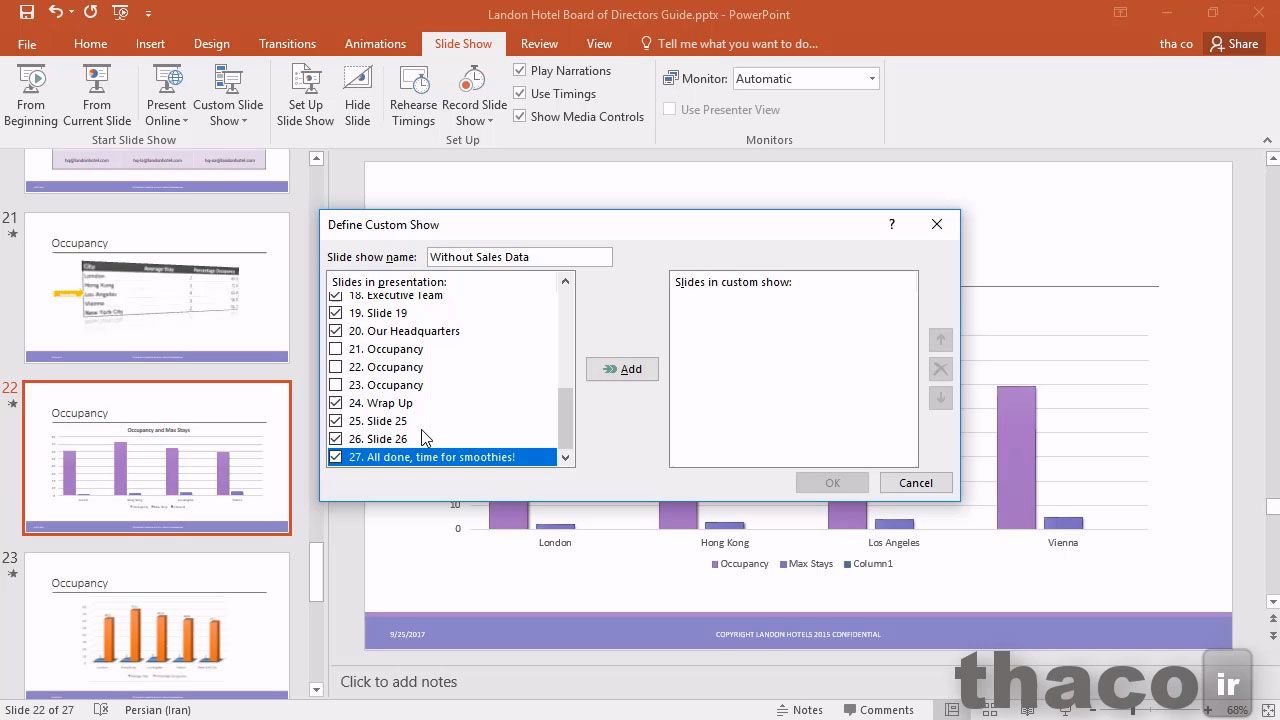Select slide 22 thumbnail
Viewport: 1280px width, 720px height.
tap(157, 457)
